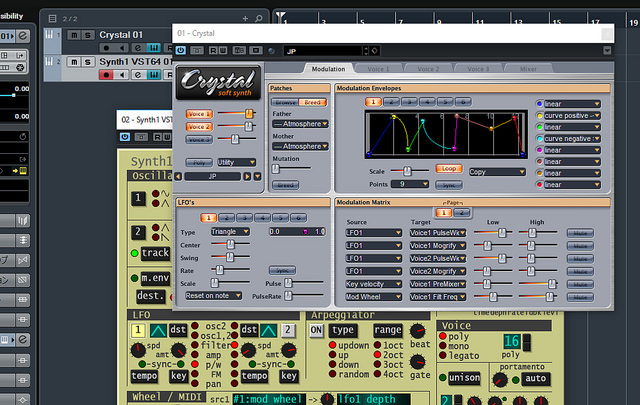This screenshot has width=640, height=405.
Task: Toggle power icon in Synth1 plugin window
Action: 125,137
